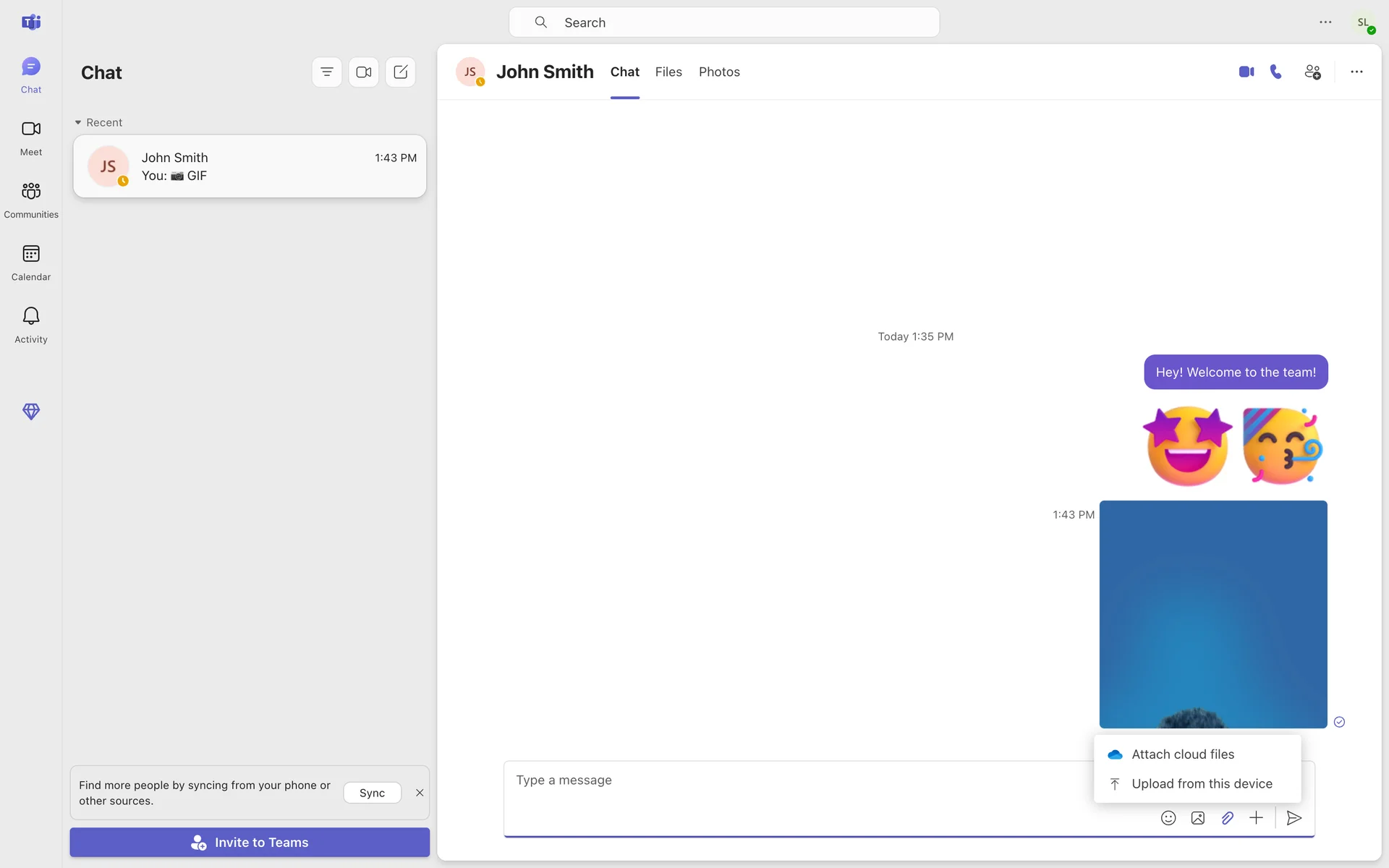Start a new chat with compose icon

(401, 72)
